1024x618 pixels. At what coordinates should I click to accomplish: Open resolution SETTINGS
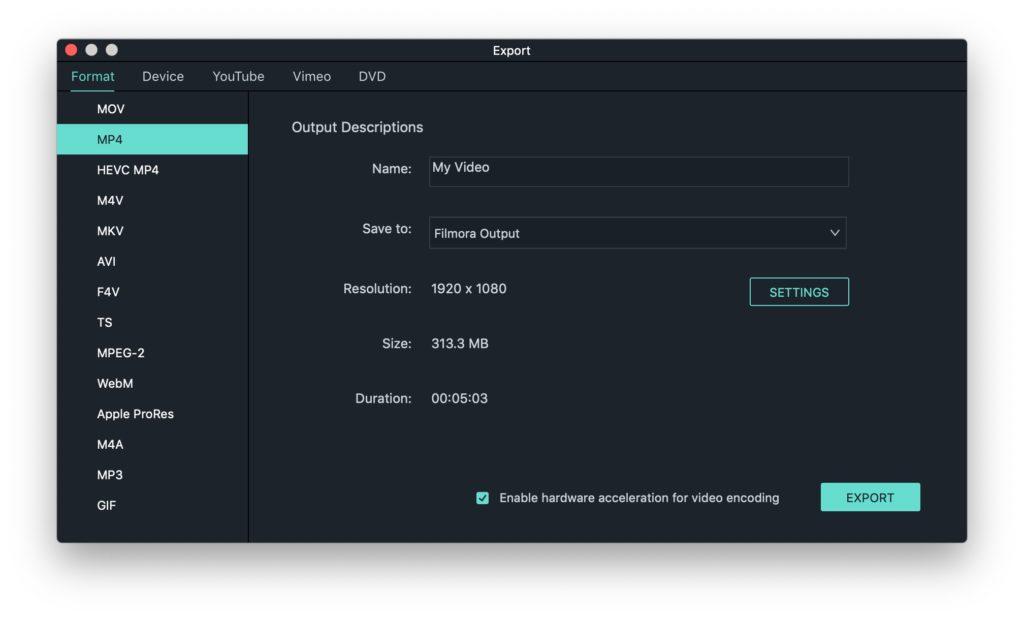point(799,292)
